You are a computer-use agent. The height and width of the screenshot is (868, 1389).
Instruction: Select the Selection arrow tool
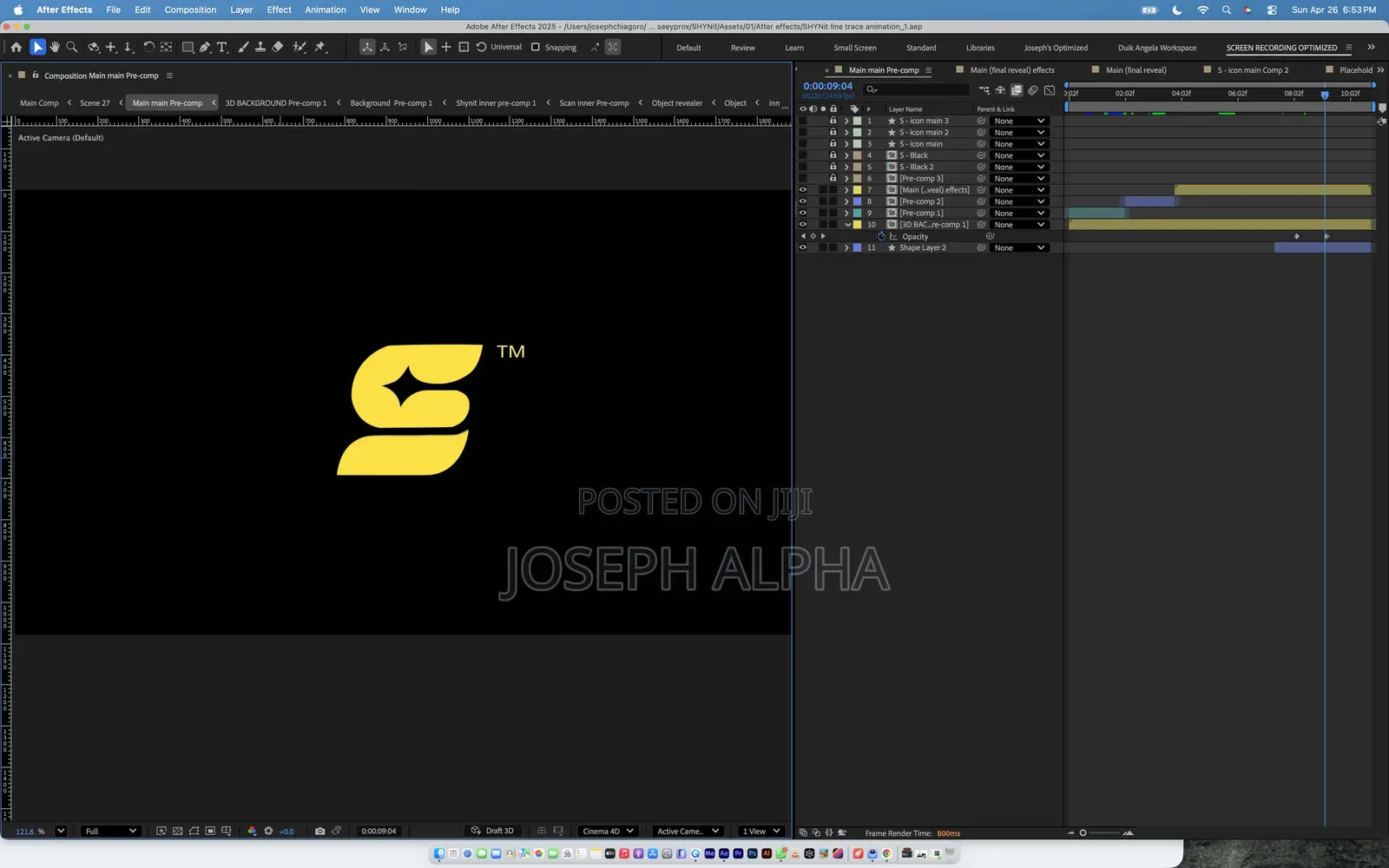(37, 47)
